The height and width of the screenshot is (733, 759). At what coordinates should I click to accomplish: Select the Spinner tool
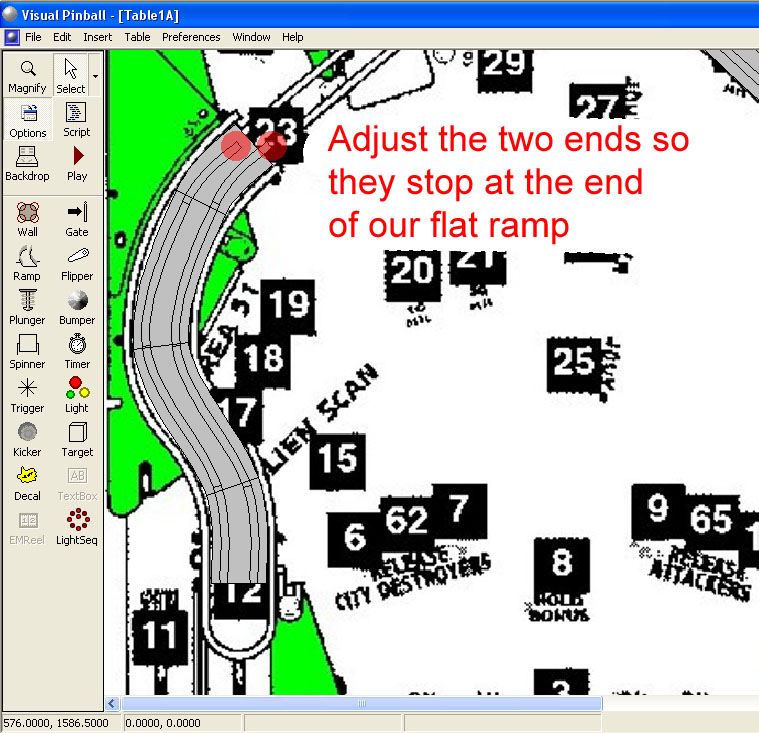(28, 351)
